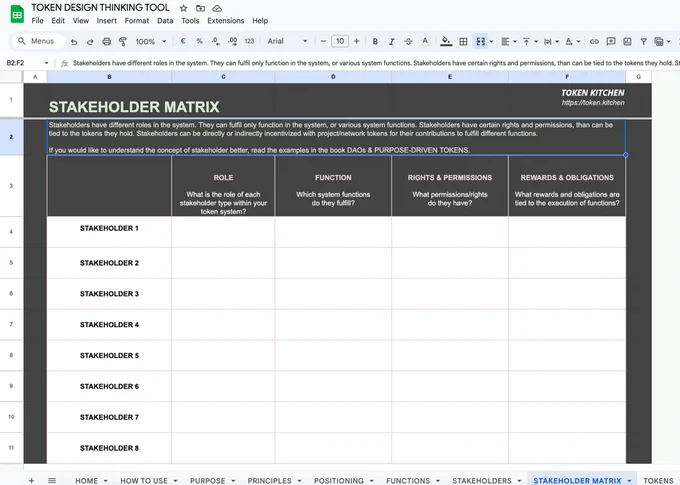This screenshot has height=485, width=680.
Task: Open the Insert menu
Action: coord(106,21)
